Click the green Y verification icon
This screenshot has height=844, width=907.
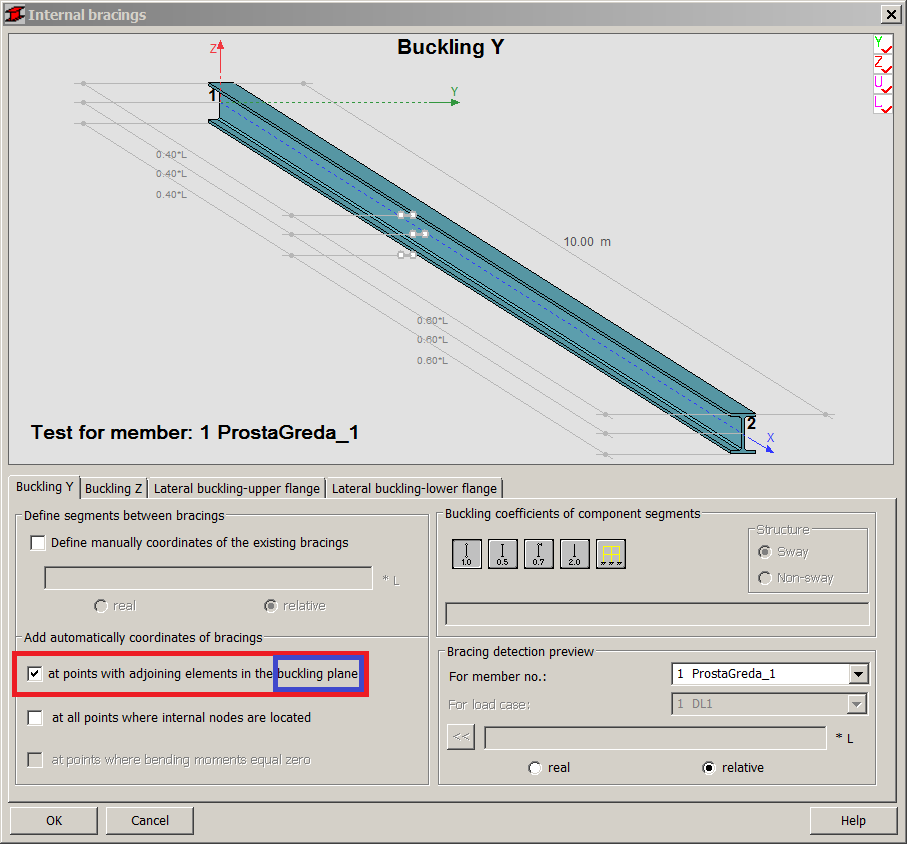[x=884, y=43]
